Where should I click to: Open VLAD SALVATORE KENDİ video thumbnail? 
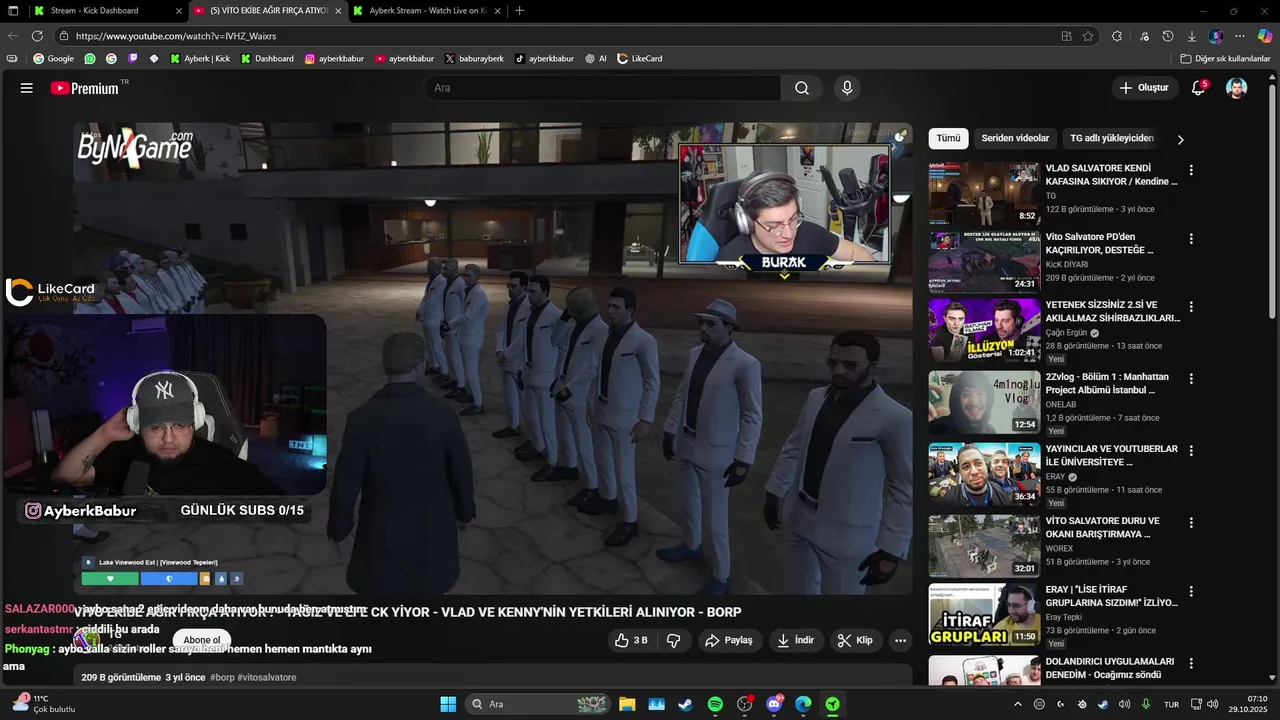click(x=984, y=194)
